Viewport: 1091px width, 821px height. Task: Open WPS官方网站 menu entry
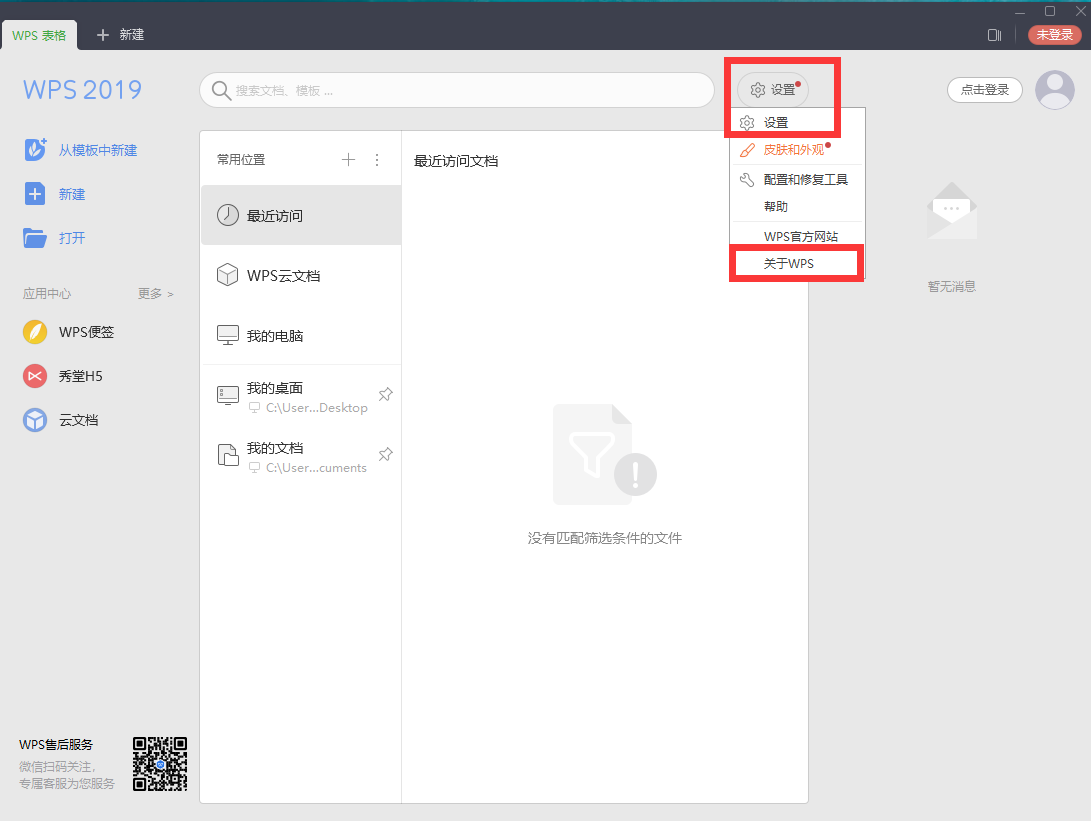(x=797, y=237)
